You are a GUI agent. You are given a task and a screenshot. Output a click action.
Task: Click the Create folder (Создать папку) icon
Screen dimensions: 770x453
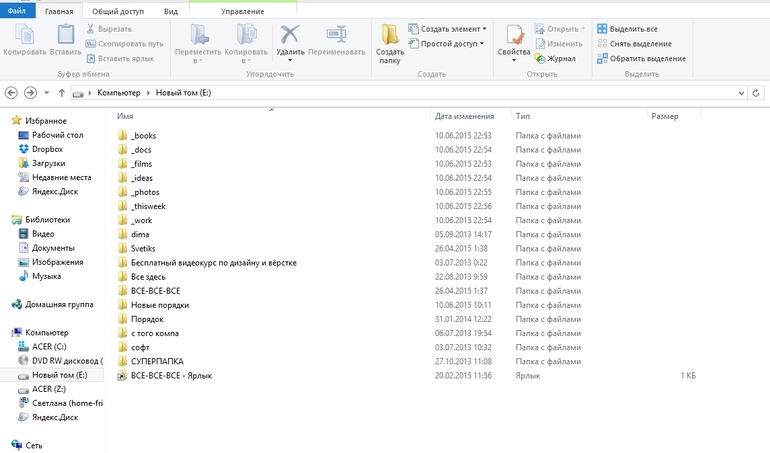tap(390, 34)
